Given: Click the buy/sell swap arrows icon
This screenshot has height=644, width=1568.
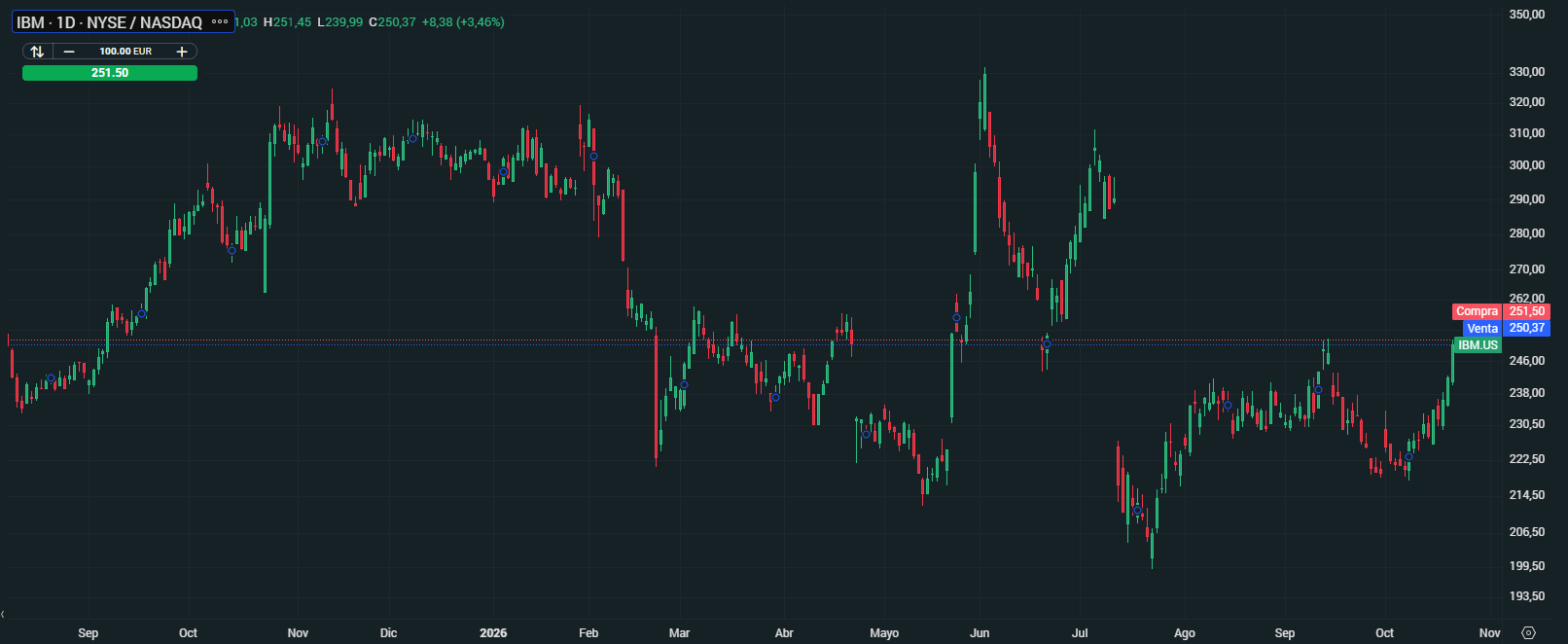Looking at the screenshot, I should [37, 52].
